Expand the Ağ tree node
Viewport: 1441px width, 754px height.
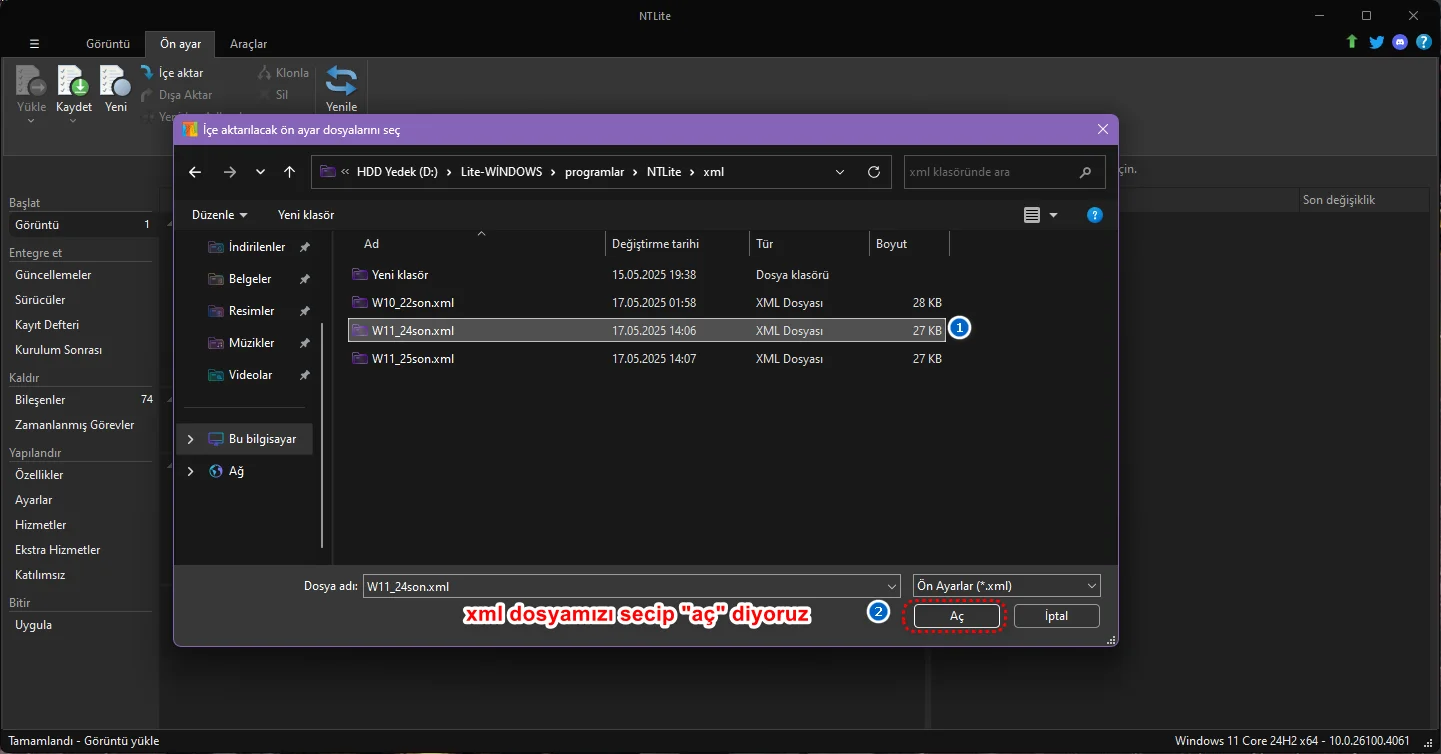(x=190, y=471)
